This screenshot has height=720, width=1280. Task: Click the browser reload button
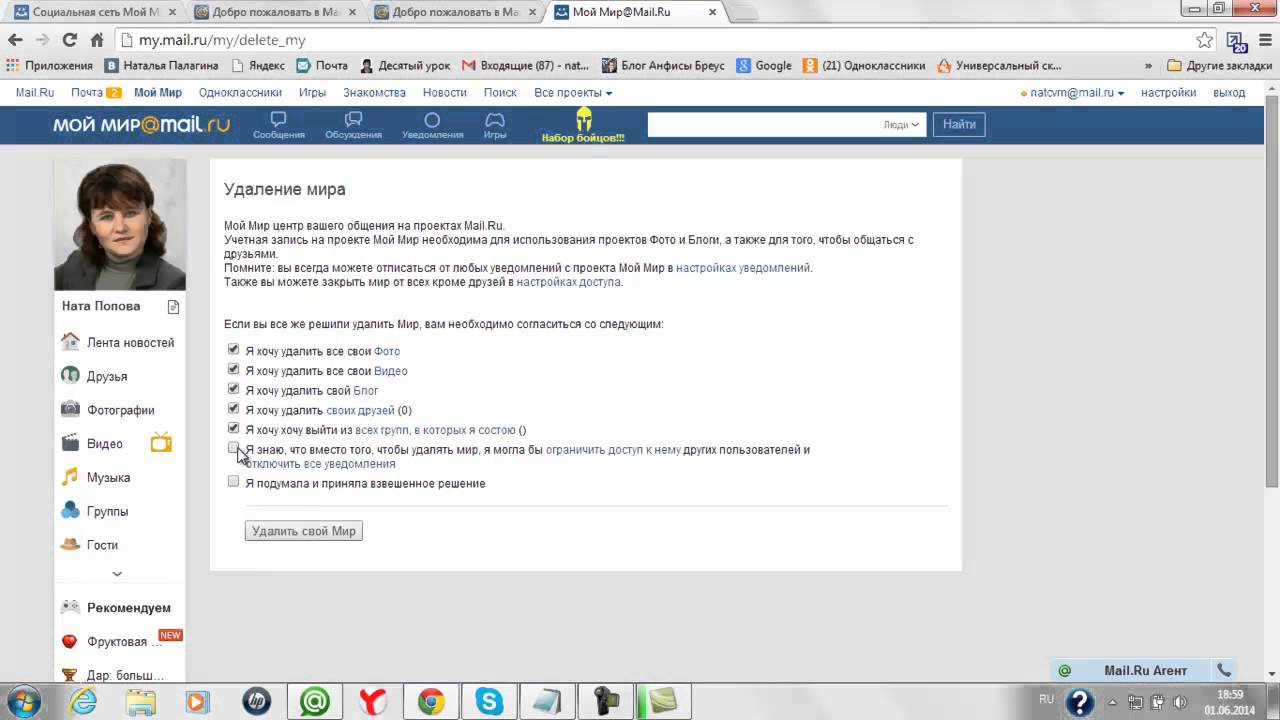(69, 40)
